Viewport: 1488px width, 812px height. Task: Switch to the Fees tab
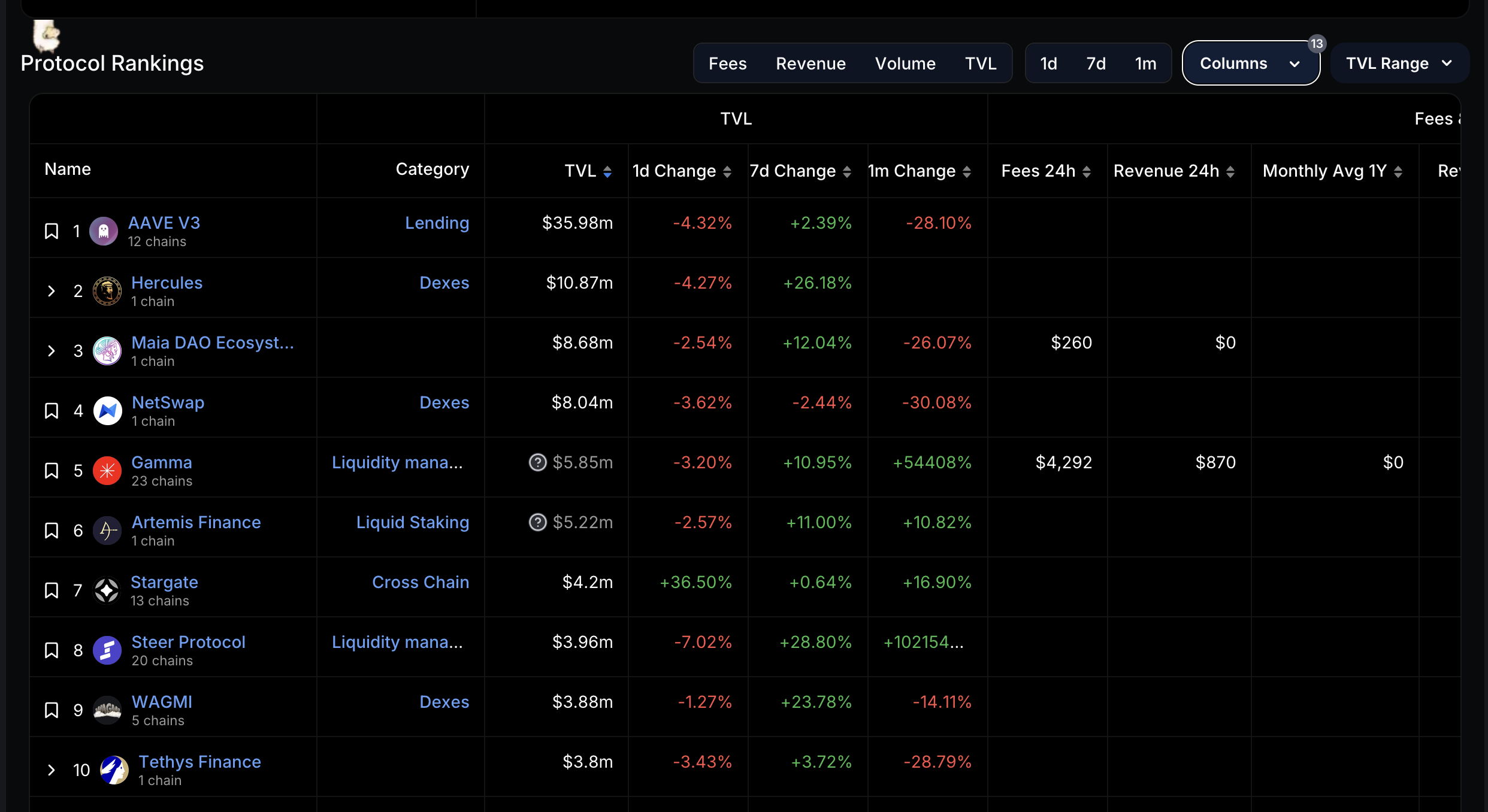[x=727, y=63]
